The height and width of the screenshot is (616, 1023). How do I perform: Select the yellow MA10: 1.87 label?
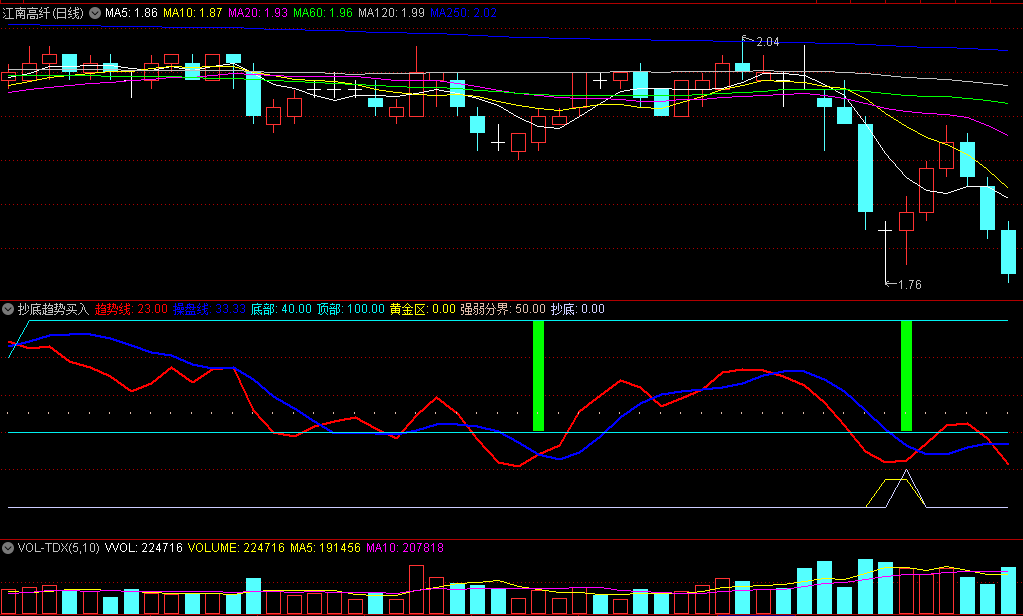tap(194, 14)
